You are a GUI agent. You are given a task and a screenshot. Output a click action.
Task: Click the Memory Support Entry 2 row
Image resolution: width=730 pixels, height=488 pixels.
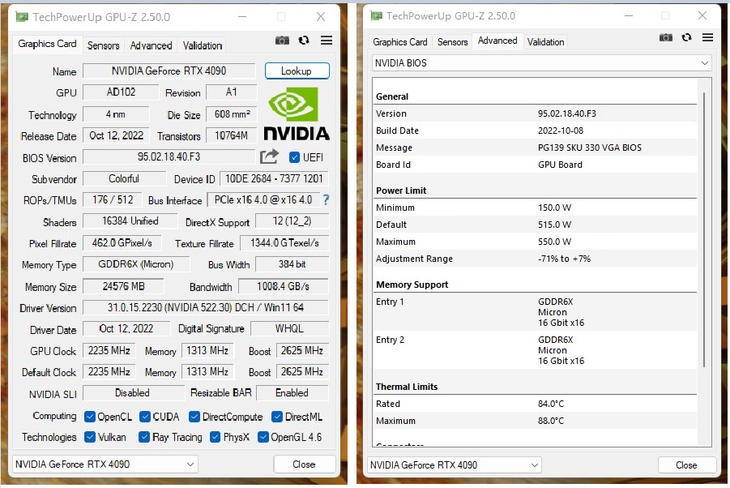536,350
